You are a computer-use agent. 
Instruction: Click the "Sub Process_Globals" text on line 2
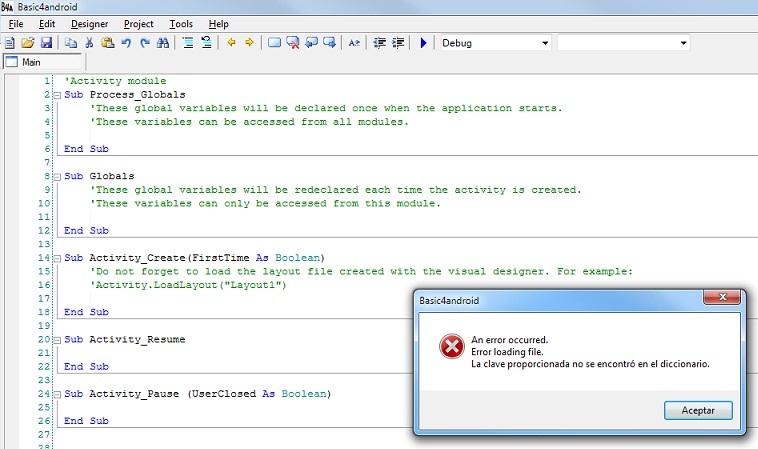tap(125, 94)
